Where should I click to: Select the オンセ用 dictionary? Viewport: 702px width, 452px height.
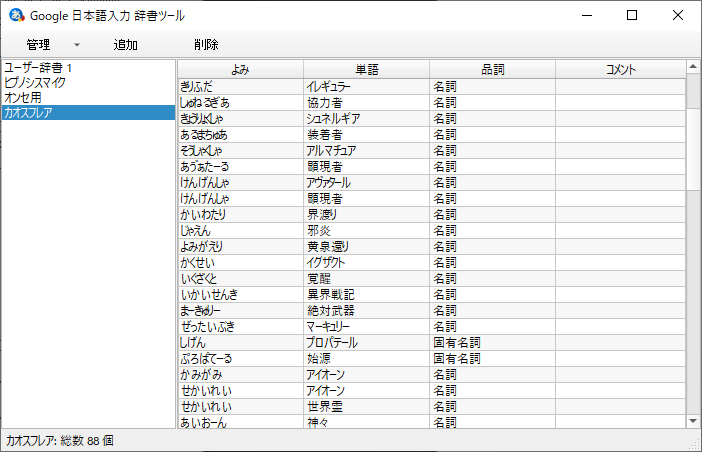click(x=88, y=98)
